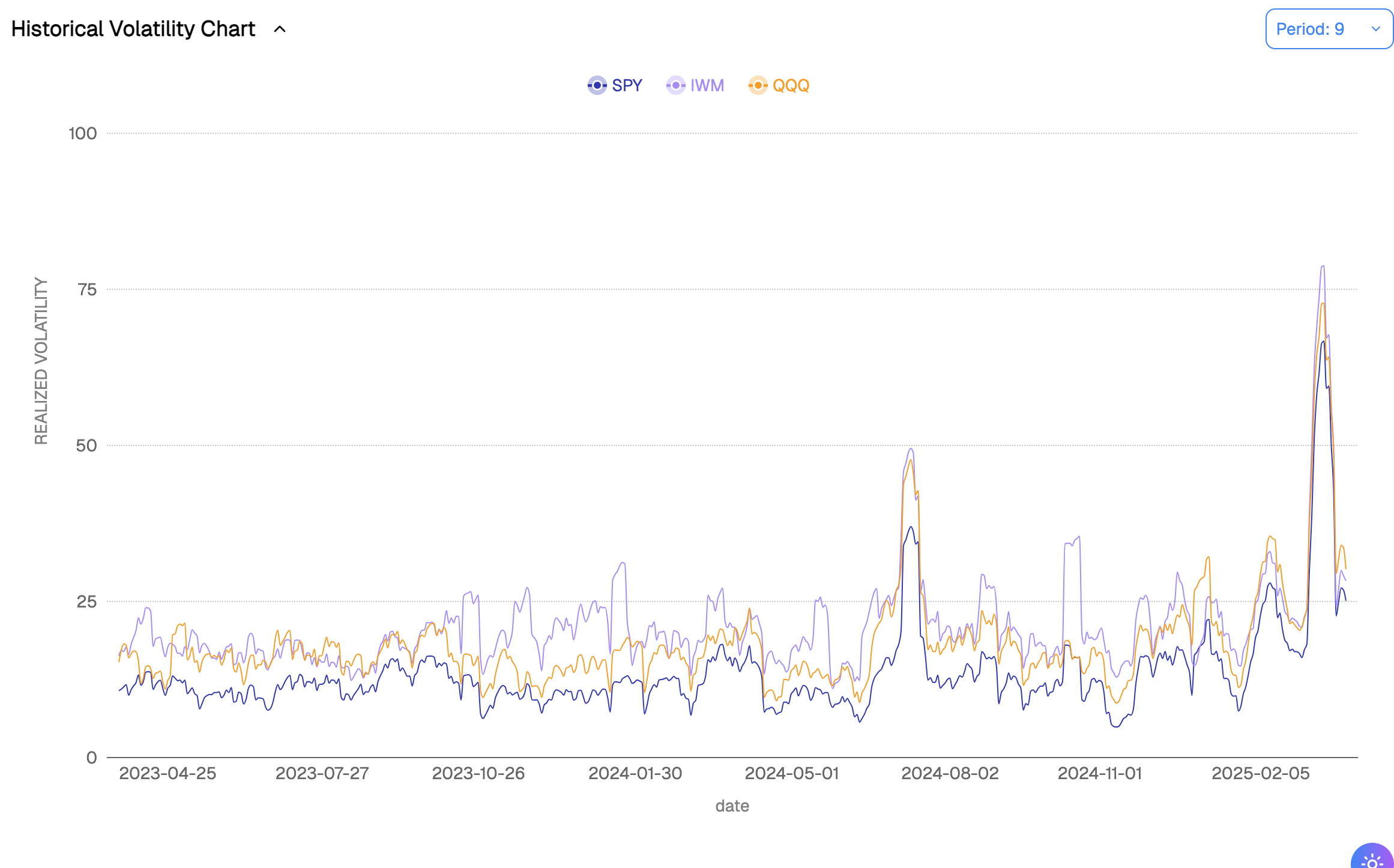Click the Period dropdown arrow
This screenshot has width=1394, height=868.
coord(1375,29)
